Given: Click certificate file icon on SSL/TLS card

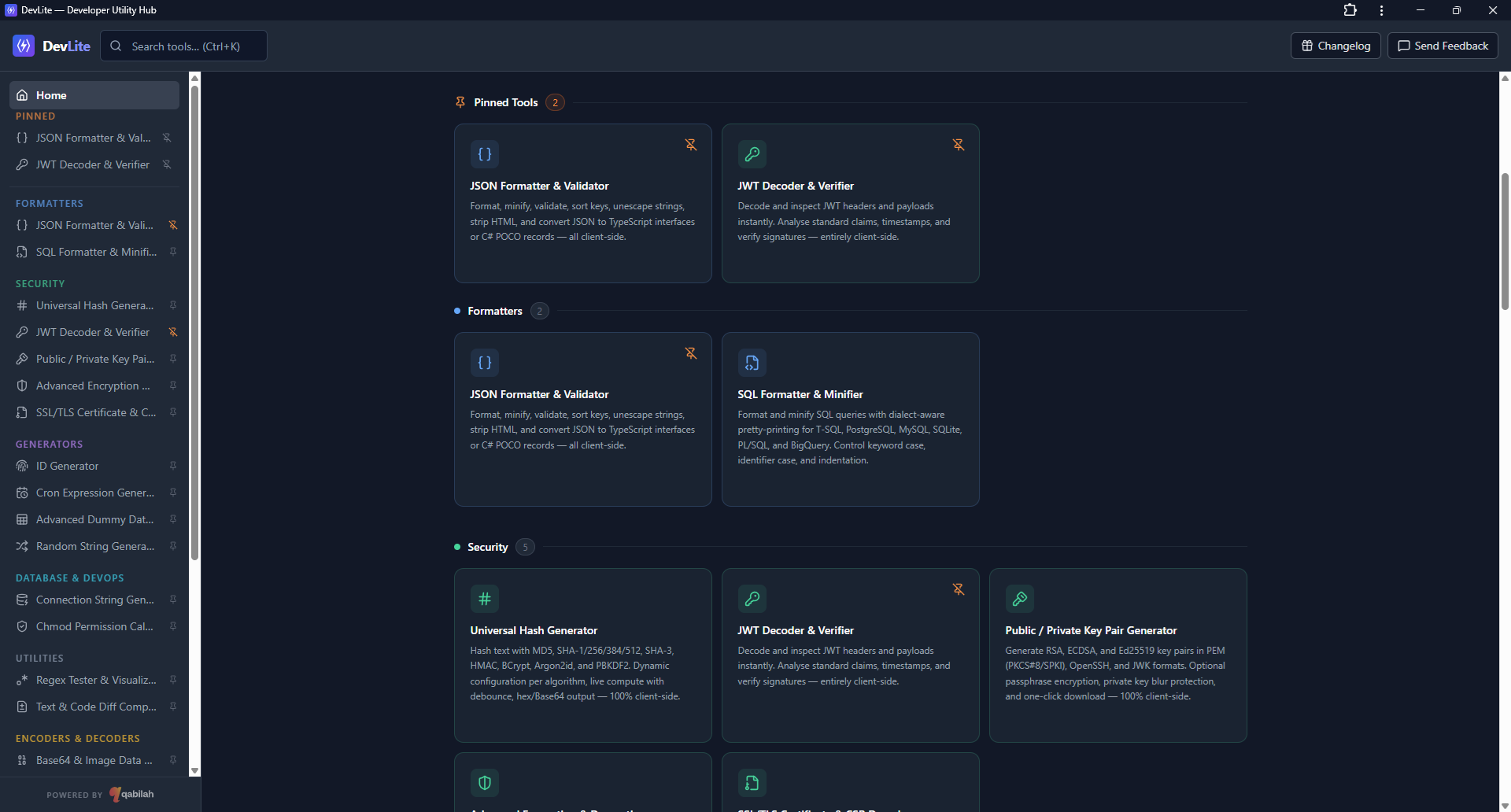Looking at the screenshot, I should (752, 783).
